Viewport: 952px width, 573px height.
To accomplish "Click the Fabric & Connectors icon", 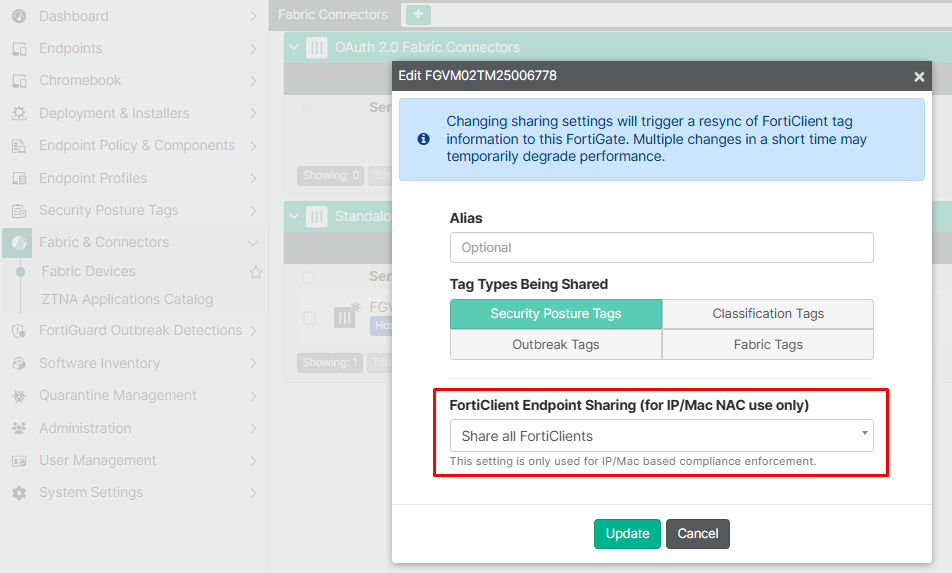I will click(x=18, y=243).
